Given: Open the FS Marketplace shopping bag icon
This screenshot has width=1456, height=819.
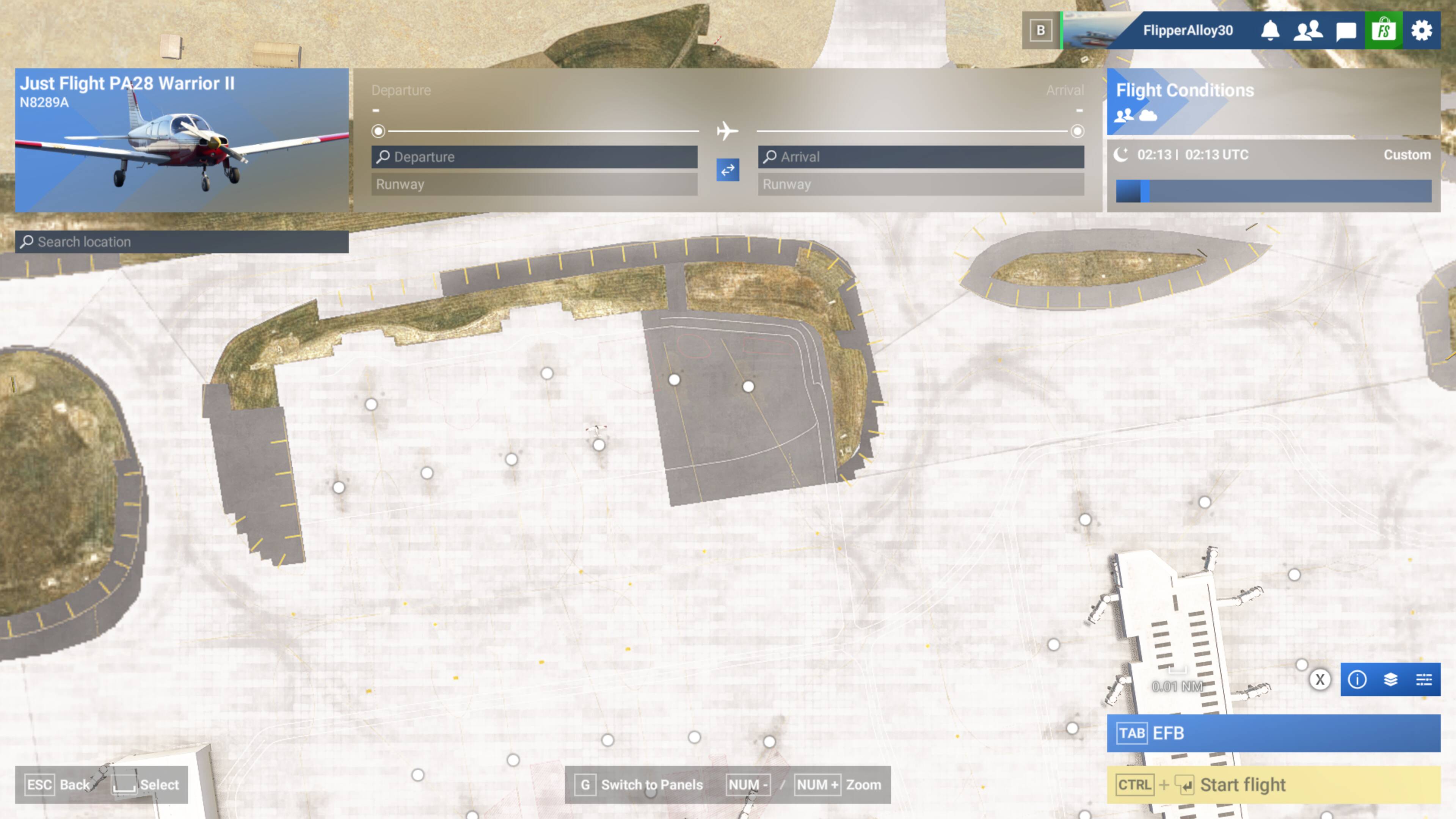Looking at the screenshot, I should coord(1384,30).
